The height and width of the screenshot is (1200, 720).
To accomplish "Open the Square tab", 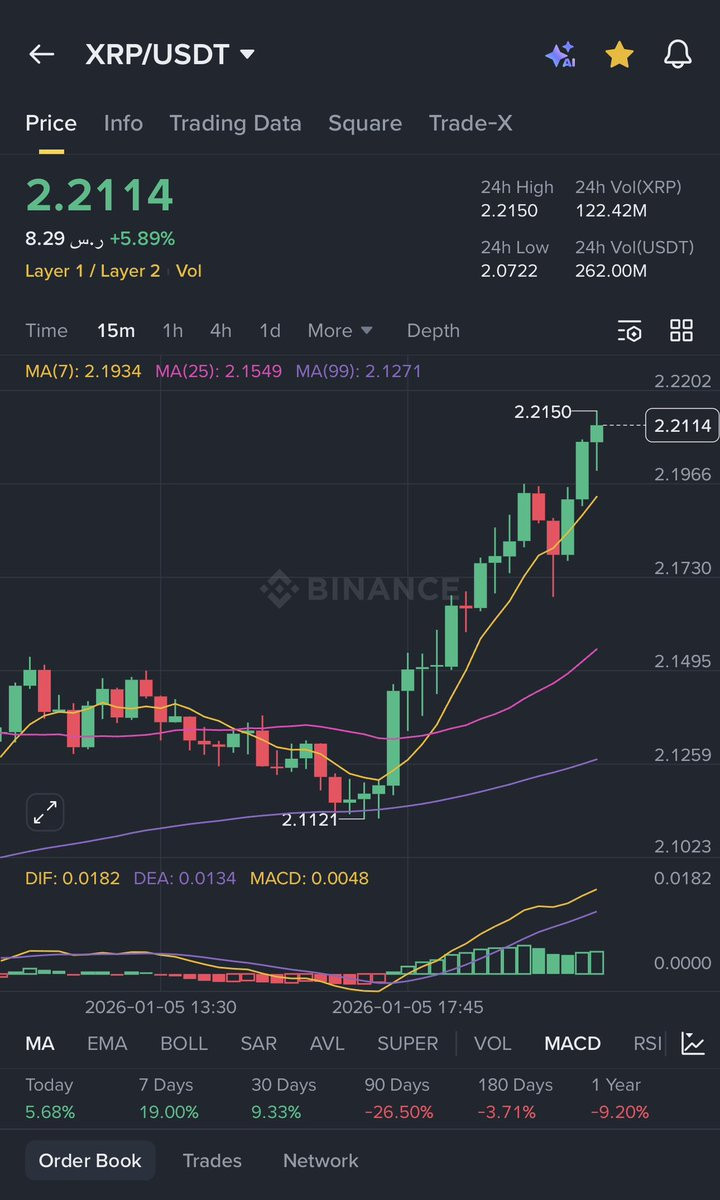I will click(x=365, y=123).
